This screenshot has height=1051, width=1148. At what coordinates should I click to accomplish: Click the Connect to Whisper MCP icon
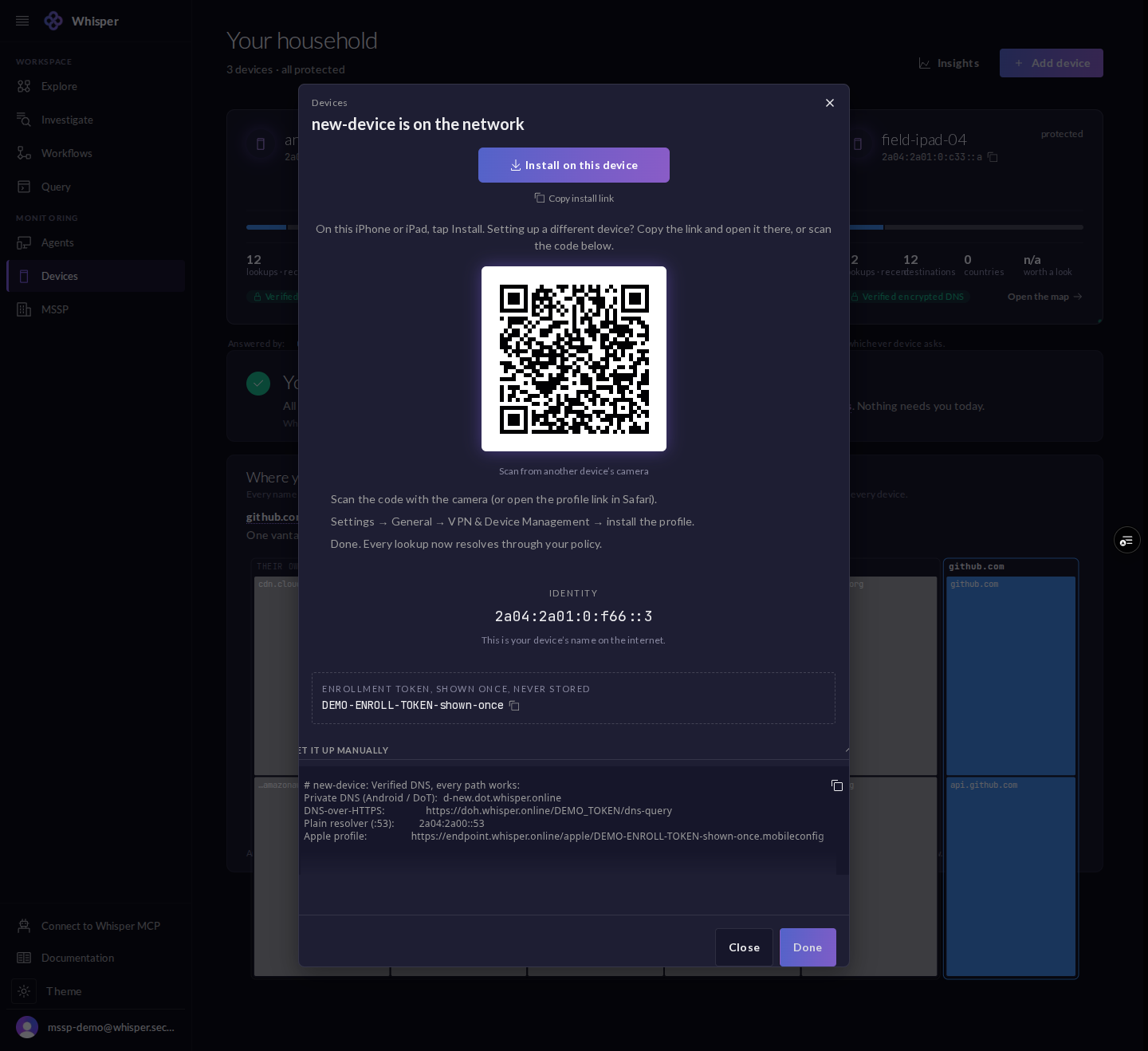(24, 926)
